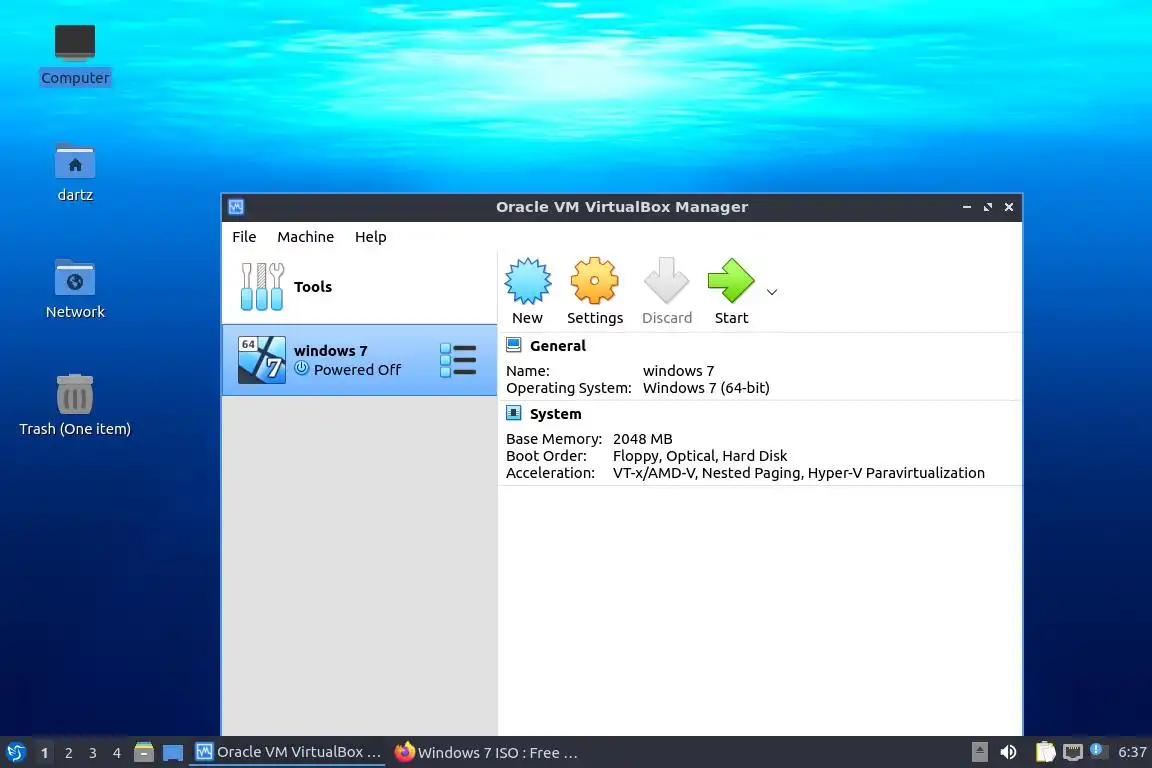Open the Computer desktop icon

[75, 54]
